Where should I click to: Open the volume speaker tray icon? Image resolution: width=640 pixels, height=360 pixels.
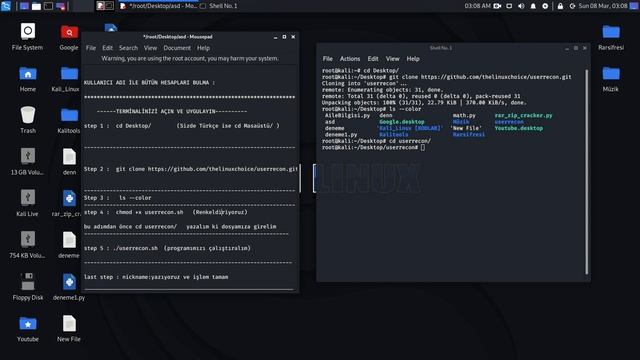[521, 6]
